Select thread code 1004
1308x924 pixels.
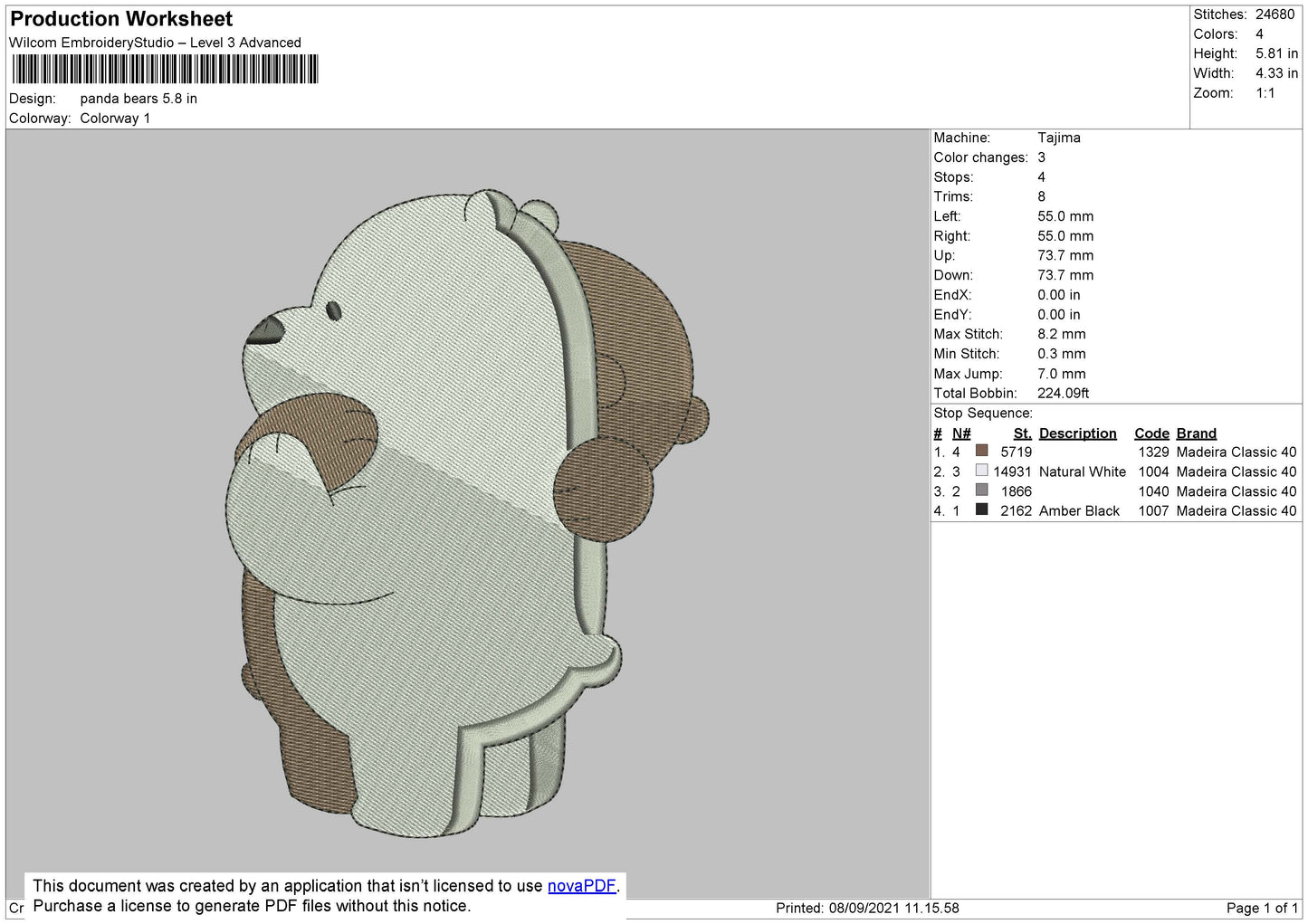(1153, 472)
